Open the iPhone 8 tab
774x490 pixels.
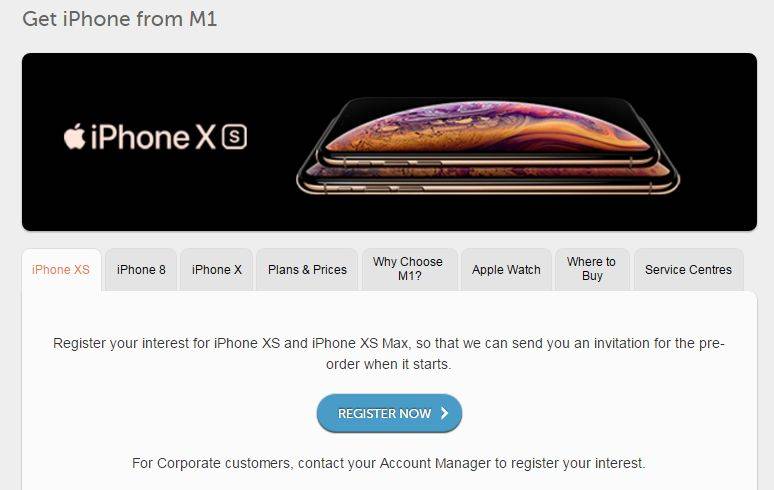click(141, 270)
